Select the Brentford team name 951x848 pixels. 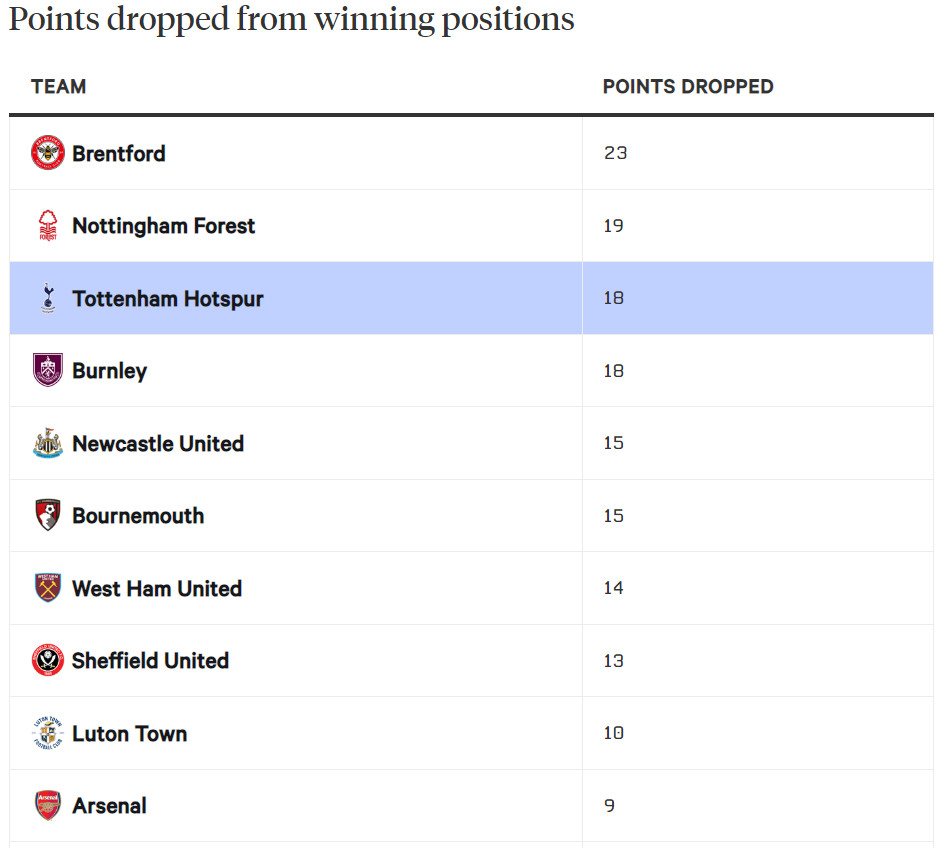pyautogui.click(x=119, y=153)
